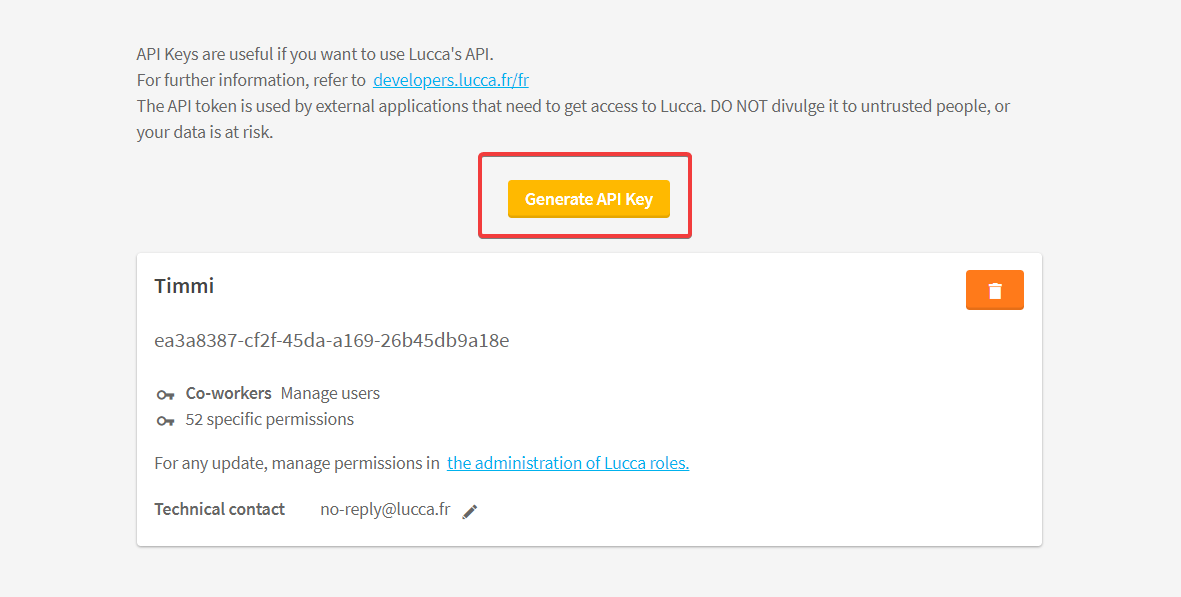Open the administration of Lucca roles link
The image size is (1181, 597).
tap(568, 463)
